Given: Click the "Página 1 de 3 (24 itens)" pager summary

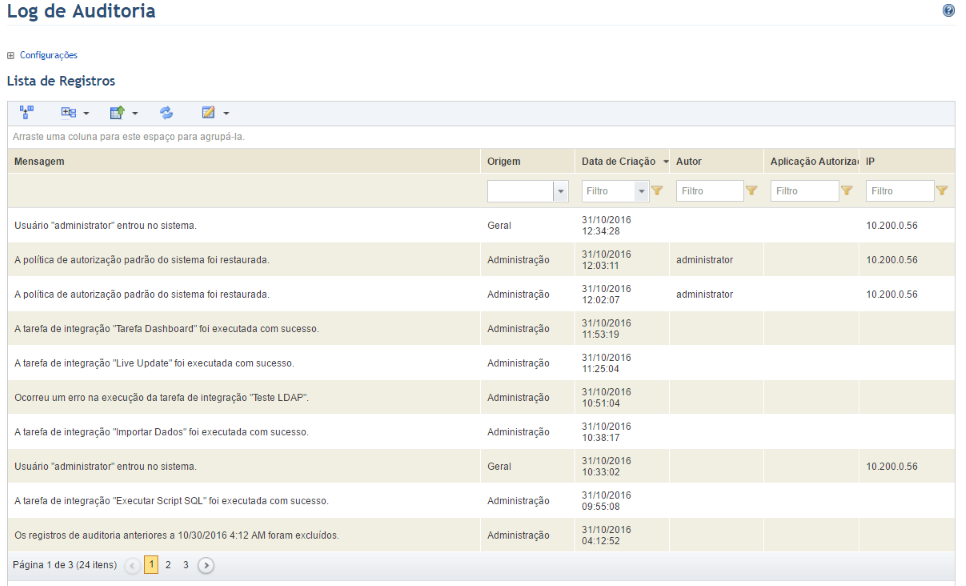Looking at the screenshot, I should 65,565.
